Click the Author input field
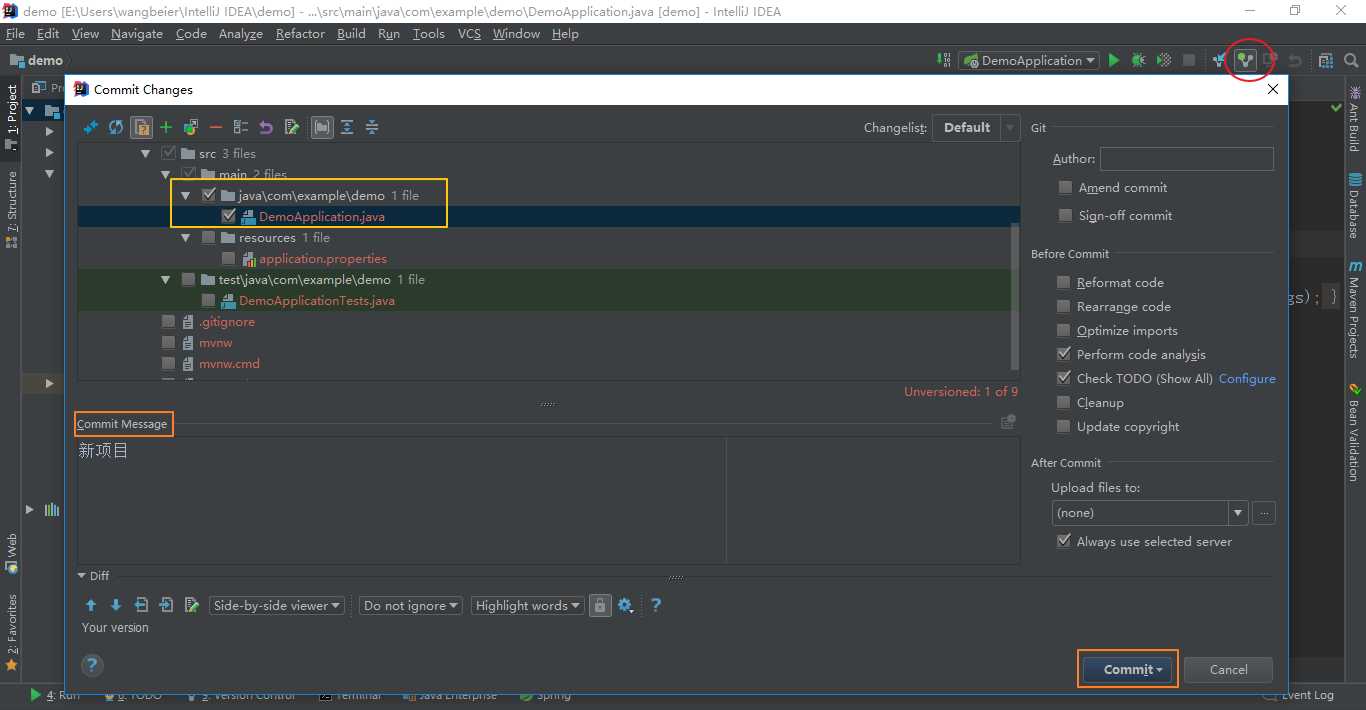 1187,158
